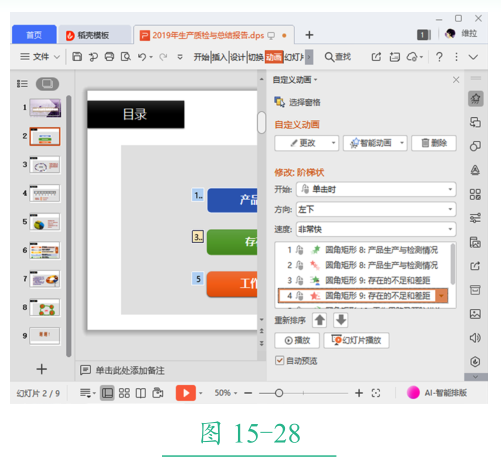Viewport: 501px width, 463px height.
Task: Click the animation star sidebar icon
Action: 475,99
